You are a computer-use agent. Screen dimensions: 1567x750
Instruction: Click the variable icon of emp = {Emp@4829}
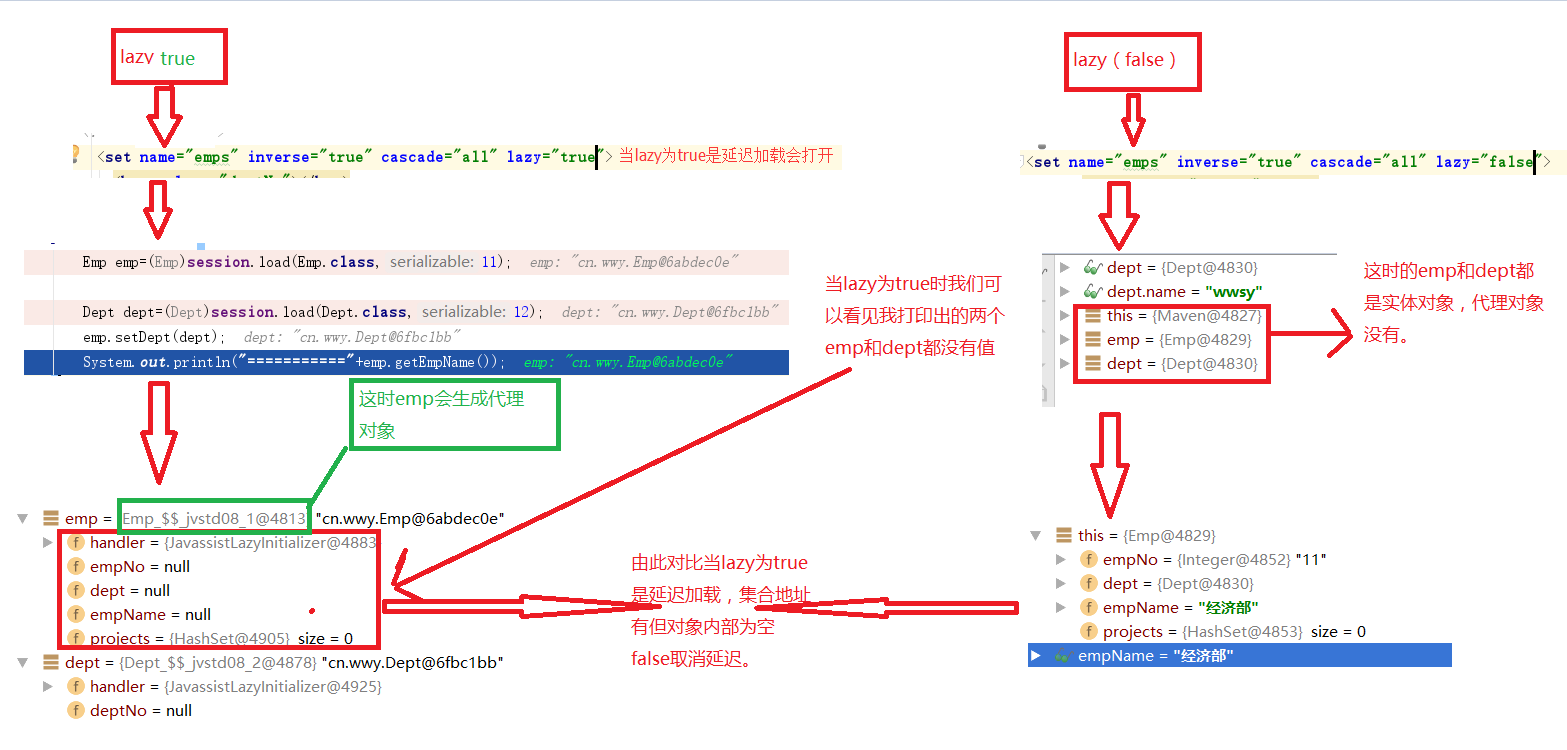coord(1093,339)
